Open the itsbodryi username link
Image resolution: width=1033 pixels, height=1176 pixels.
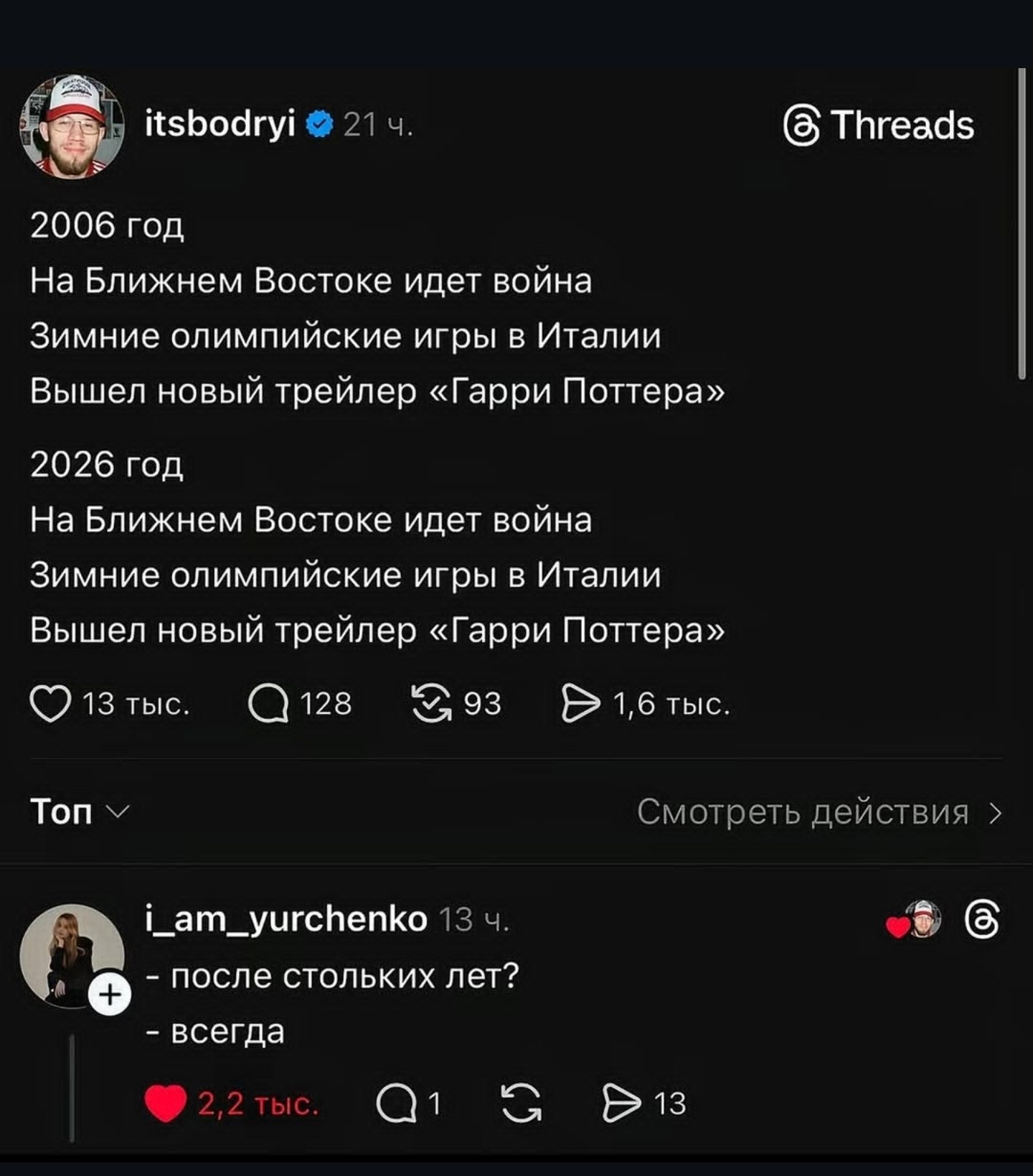coord(220,126)
